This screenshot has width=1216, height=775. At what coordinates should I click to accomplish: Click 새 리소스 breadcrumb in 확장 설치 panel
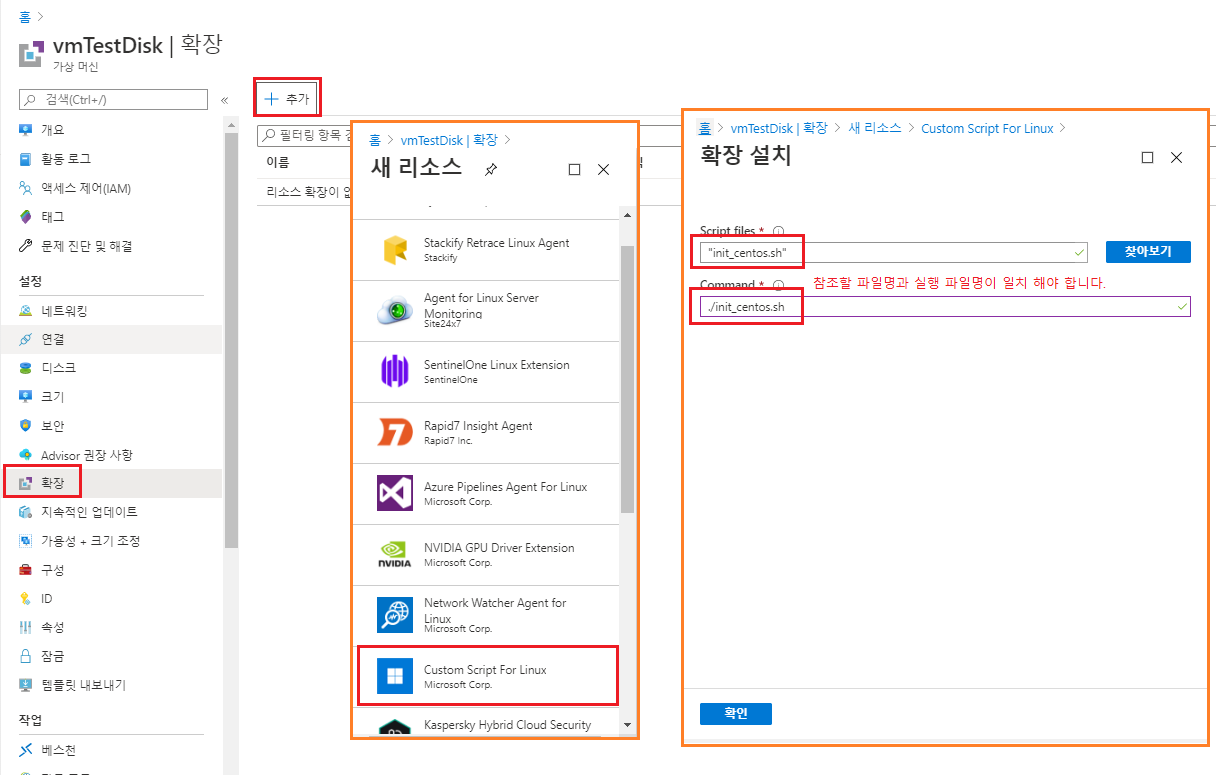coord(875,128)
